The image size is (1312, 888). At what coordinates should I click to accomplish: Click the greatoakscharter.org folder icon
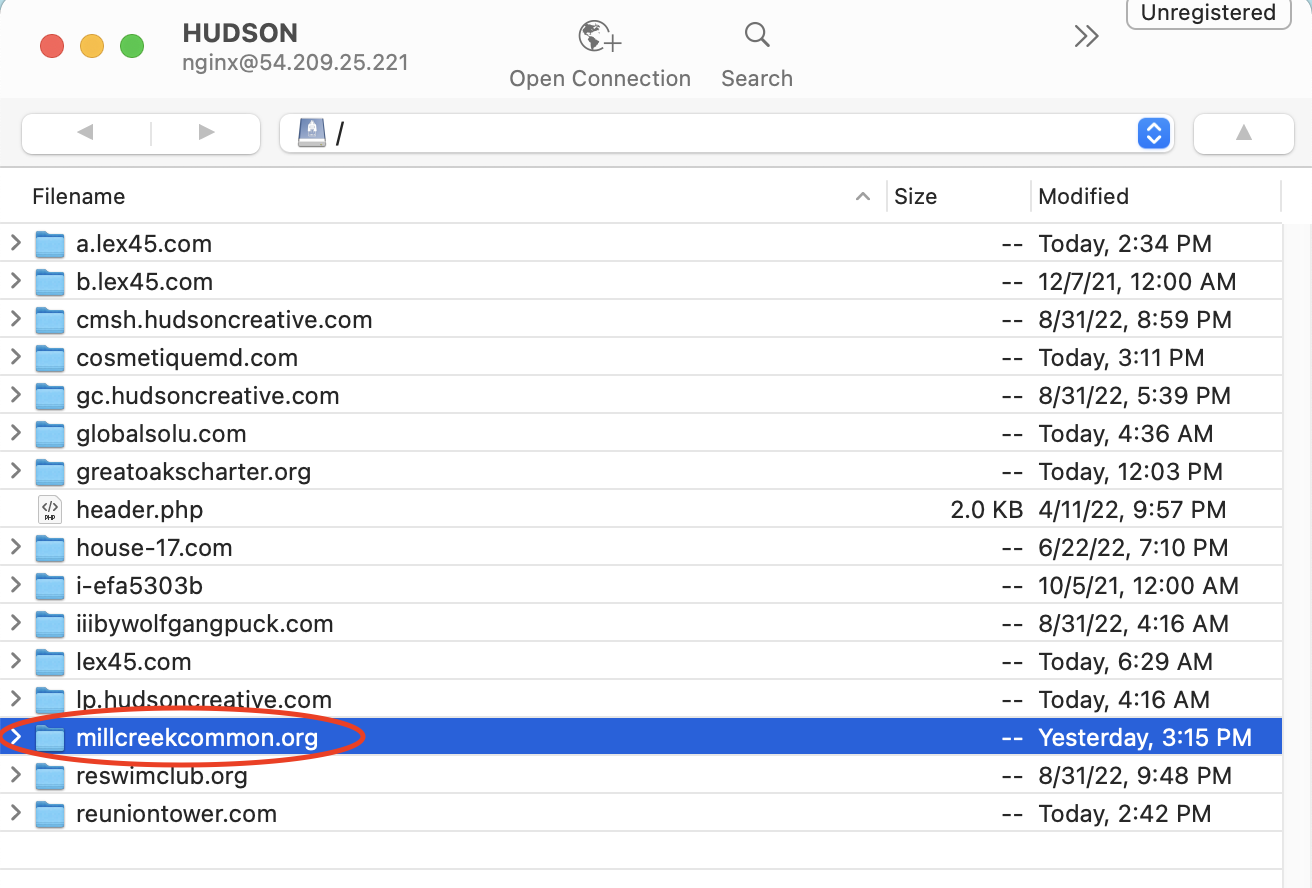coord(50,472)
